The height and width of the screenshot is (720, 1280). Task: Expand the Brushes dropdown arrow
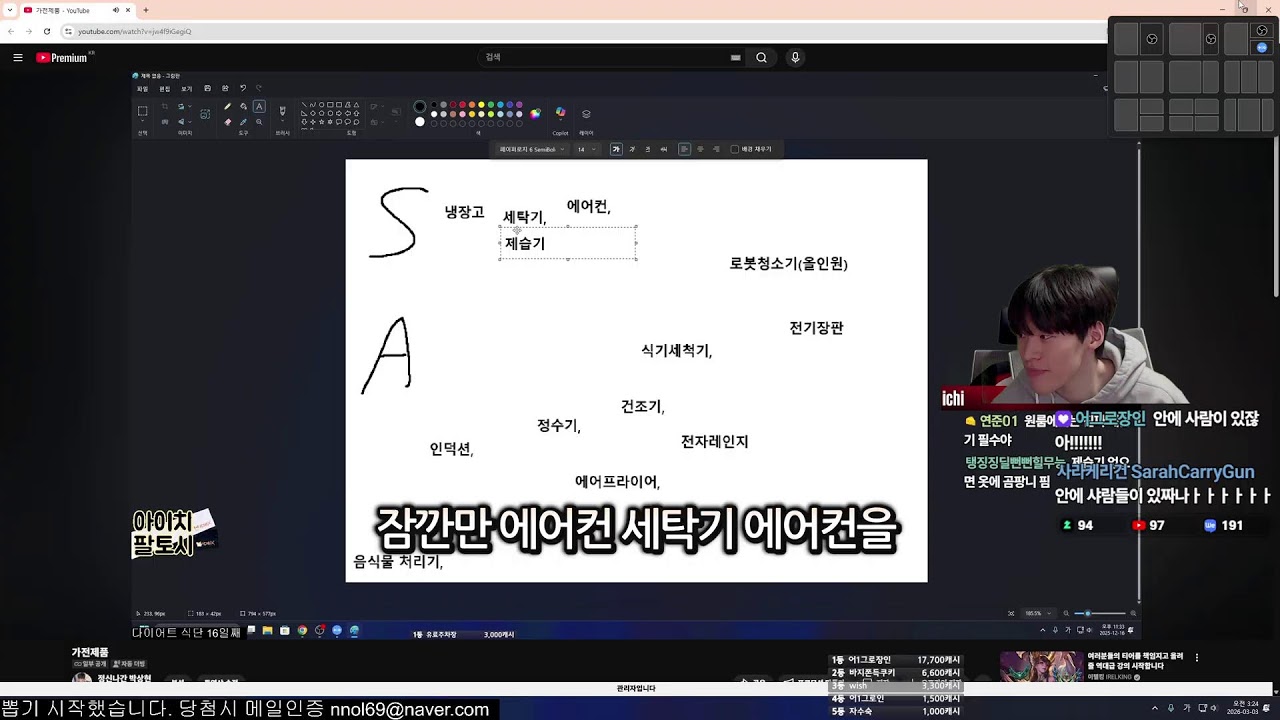coord(282,120)
